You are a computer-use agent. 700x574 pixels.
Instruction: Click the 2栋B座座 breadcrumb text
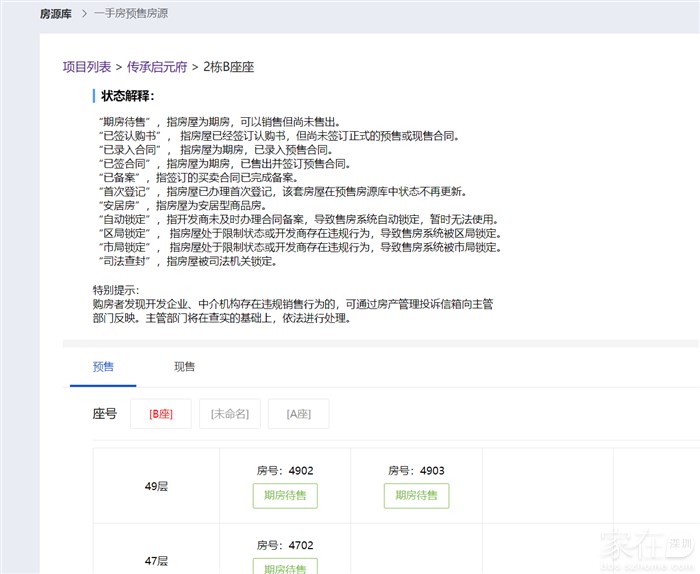pos(229,67)
